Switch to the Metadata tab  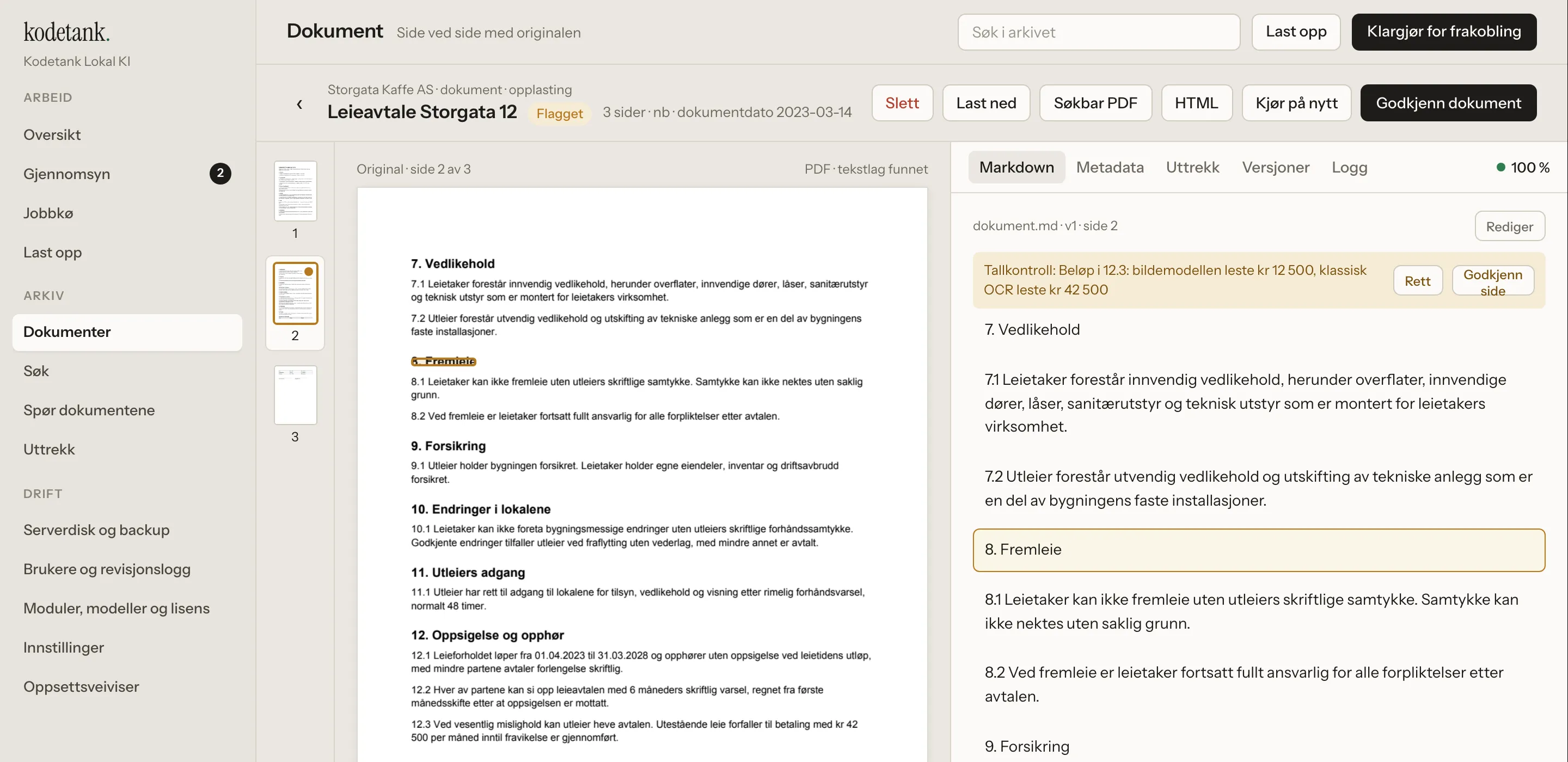point(1110,168)
